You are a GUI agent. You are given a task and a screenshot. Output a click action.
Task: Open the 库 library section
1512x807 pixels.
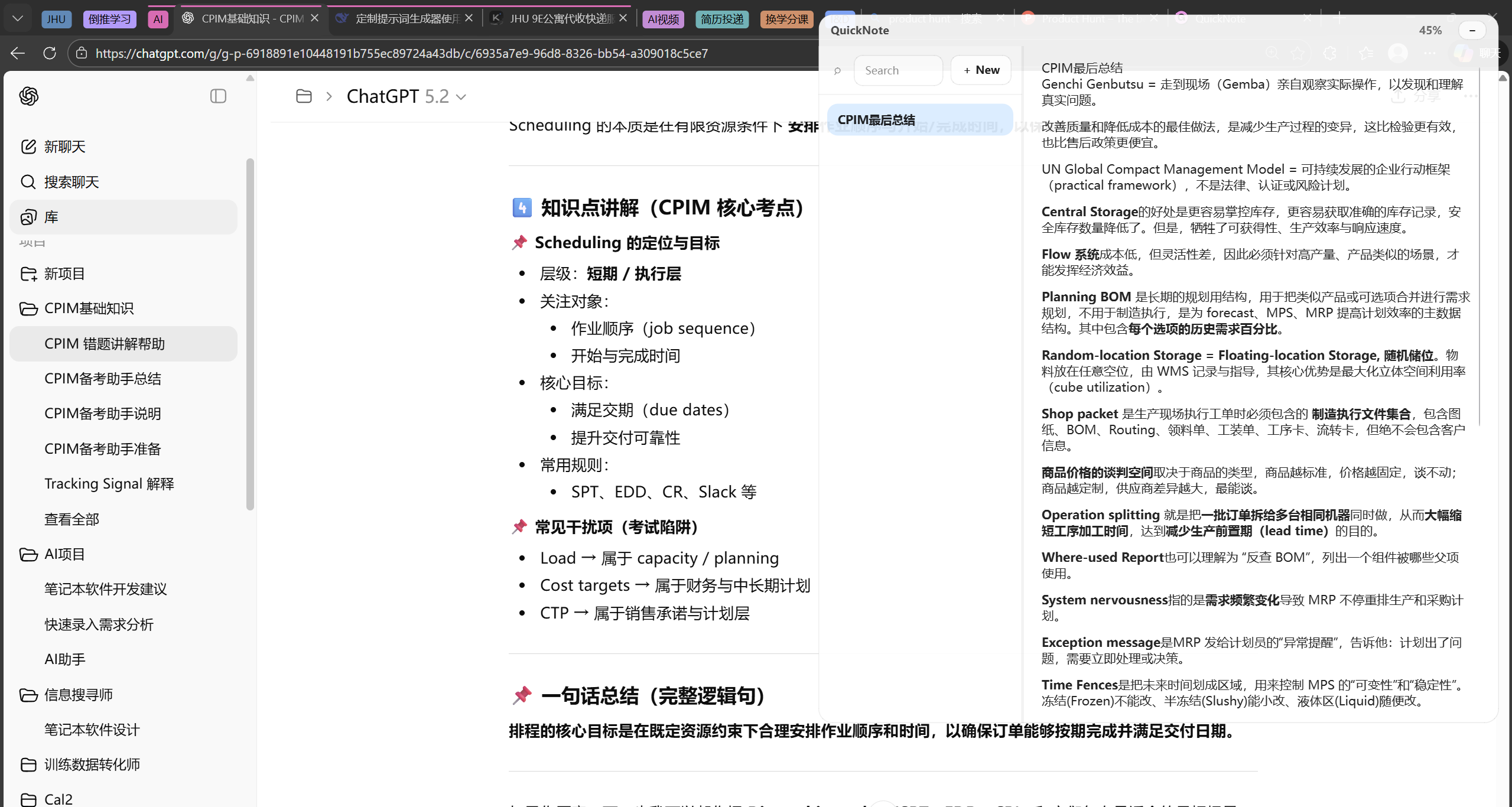52,217
